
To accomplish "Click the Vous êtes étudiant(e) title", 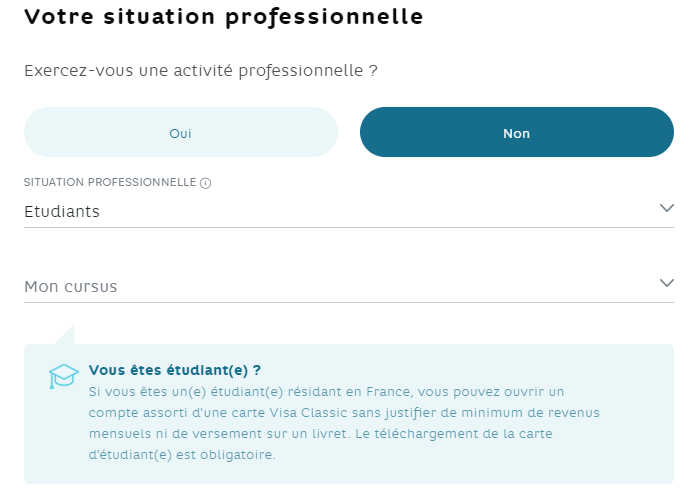I will [175, 370].
